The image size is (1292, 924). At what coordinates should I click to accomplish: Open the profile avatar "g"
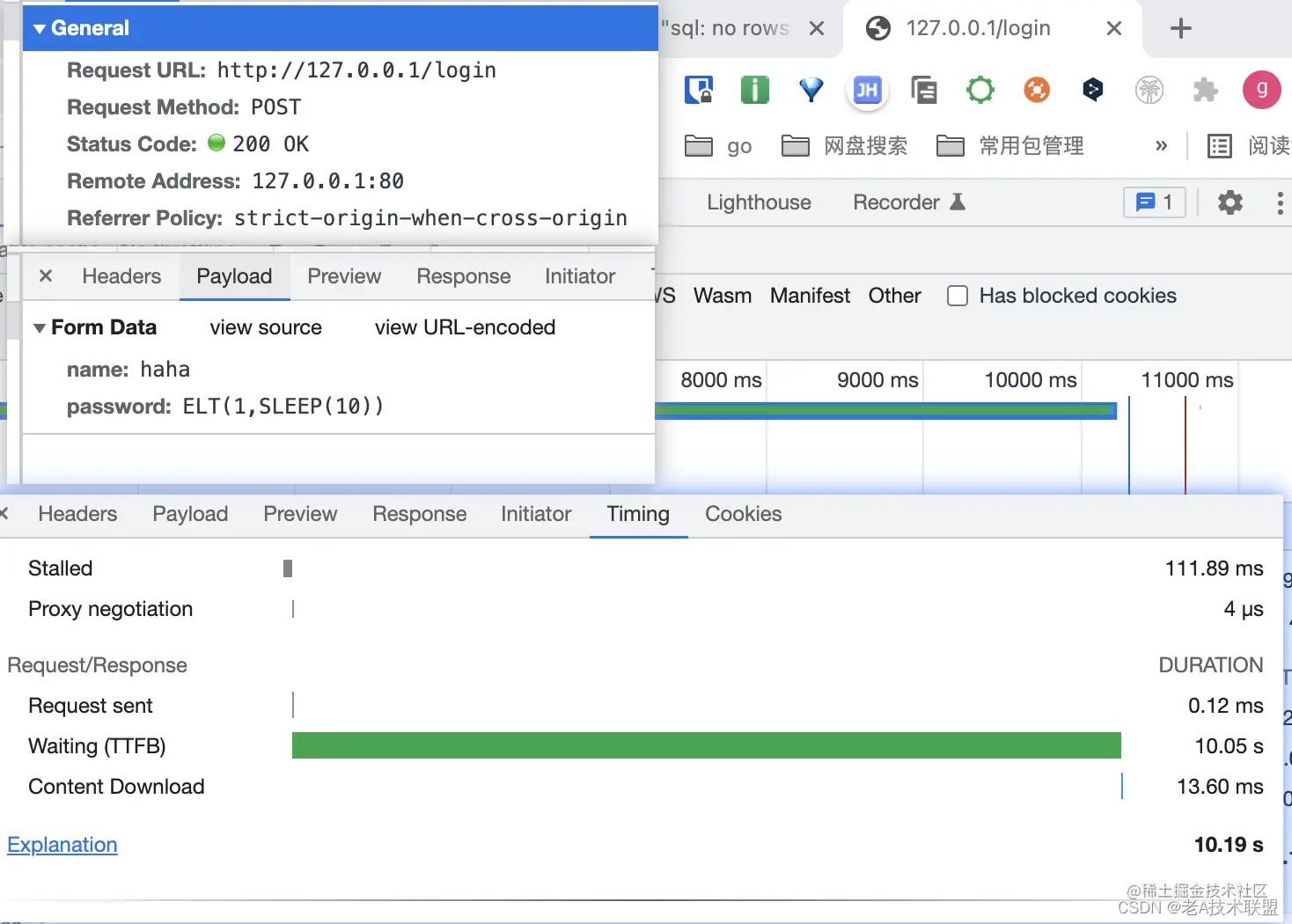1262,90
